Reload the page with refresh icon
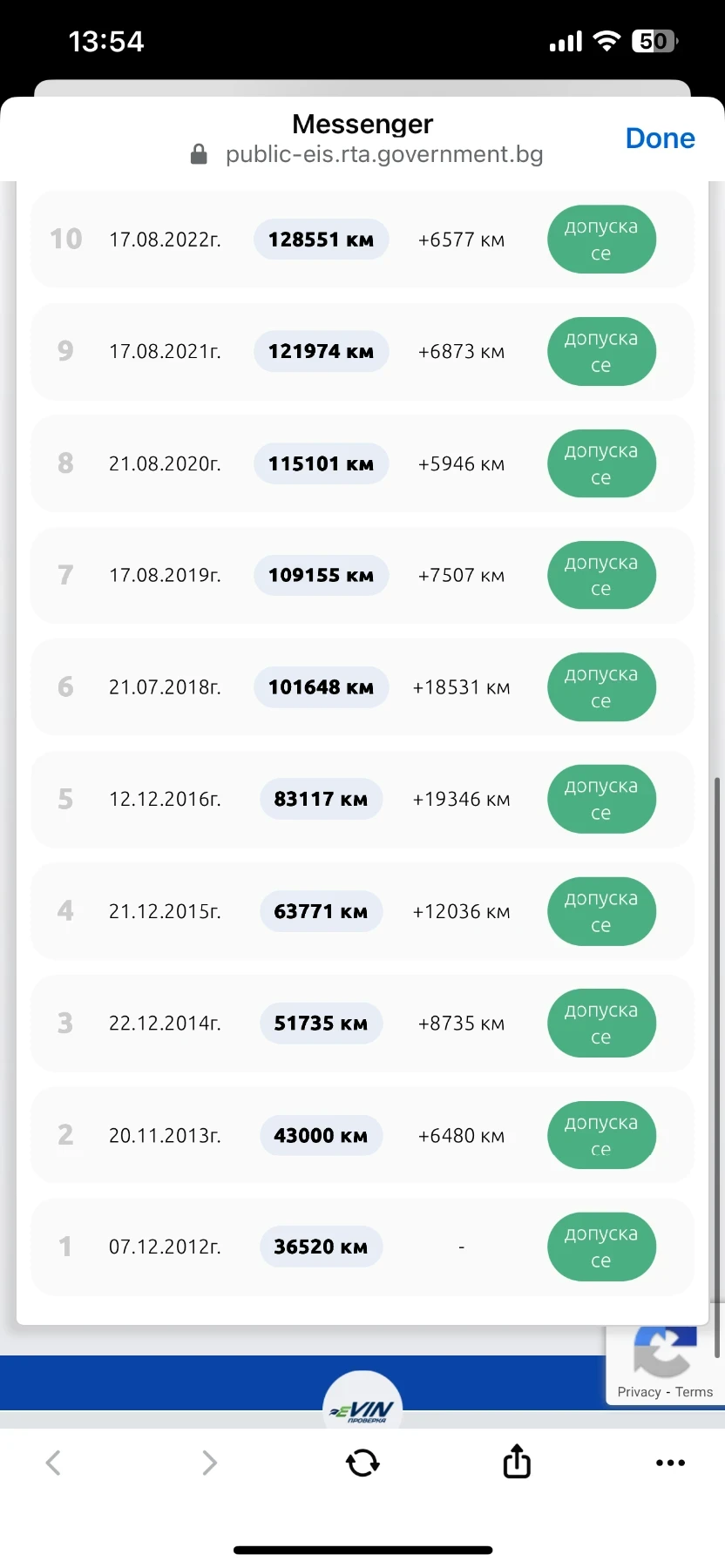Viewport: 725px width, 1568px height. (362, 1463)
